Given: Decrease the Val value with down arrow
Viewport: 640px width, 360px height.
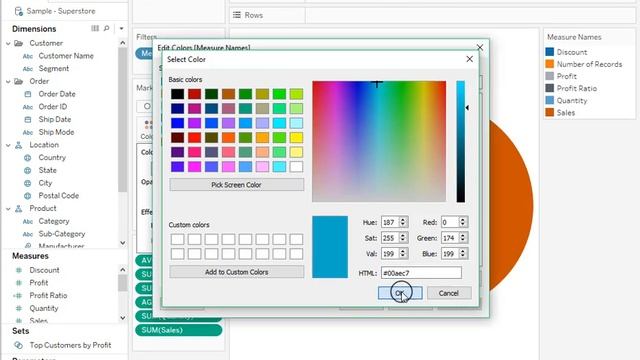Looking at the screenshot, I should [403, 257].
